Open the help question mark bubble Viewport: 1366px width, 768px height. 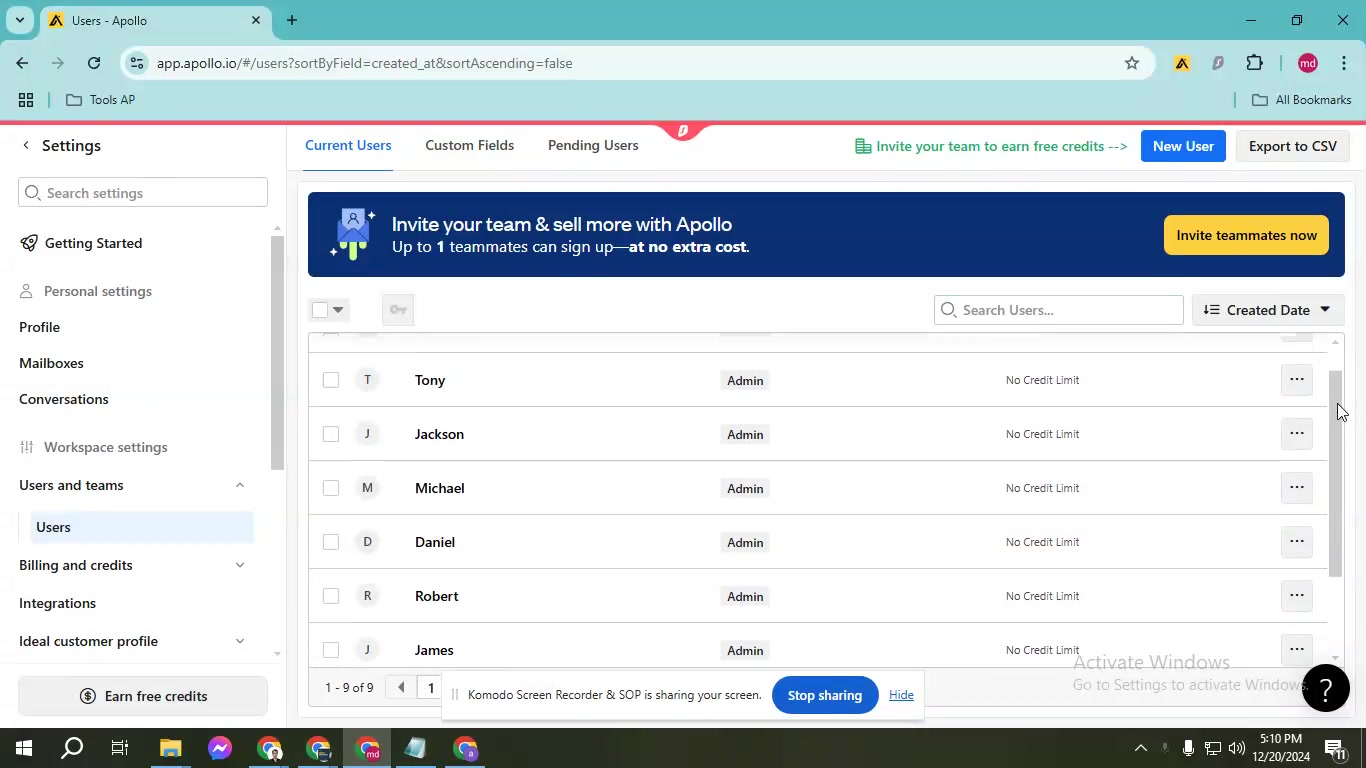[x=1326, y=688]
